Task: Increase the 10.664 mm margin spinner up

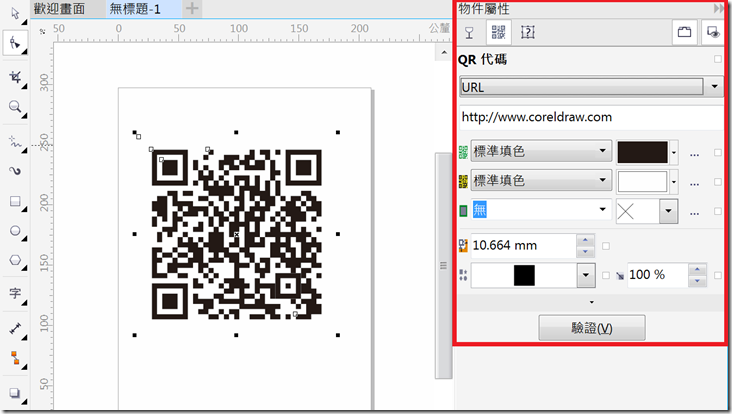Action: coord(585,240)
